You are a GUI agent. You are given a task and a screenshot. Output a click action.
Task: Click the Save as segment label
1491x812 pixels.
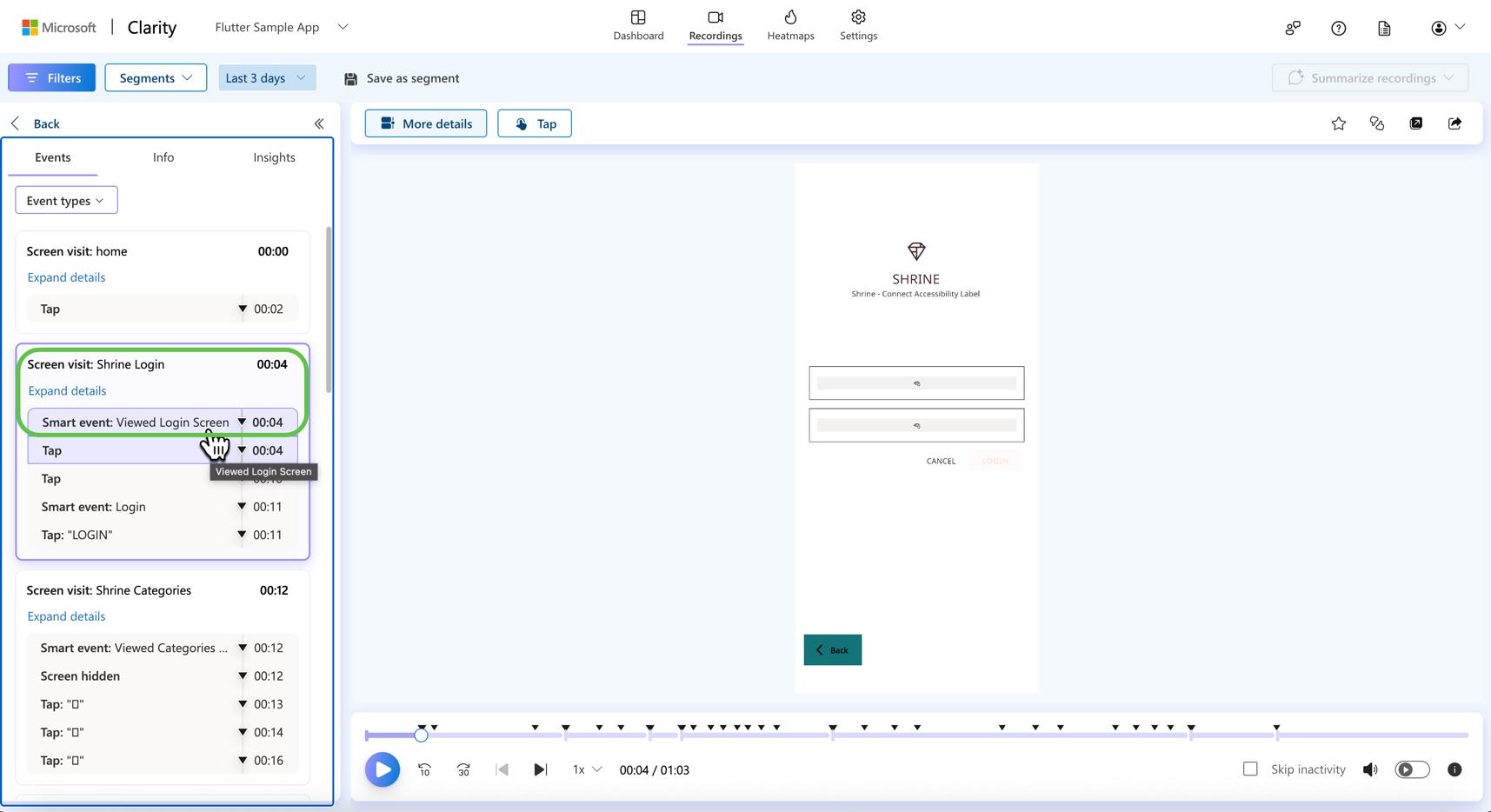(x=413, y=78)
